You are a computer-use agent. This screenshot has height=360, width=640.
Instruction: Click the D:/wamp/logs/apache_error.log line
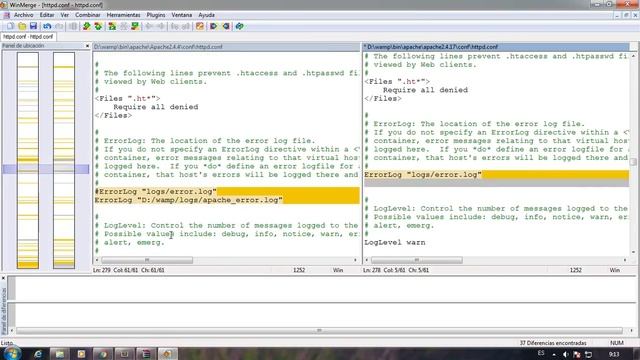pos(189,200)
